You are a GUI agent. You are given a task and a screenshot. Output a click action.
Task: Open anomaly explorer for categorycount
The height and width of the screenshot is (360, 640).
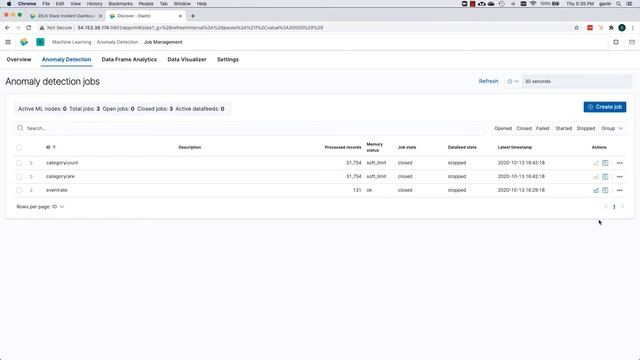[x=605, y=163]
